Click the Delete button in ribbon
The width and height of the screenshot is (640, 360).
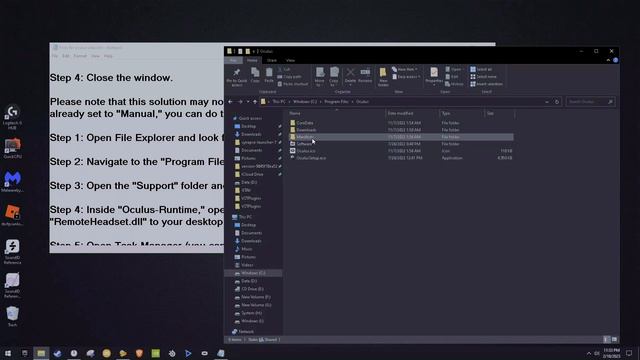tap(350, 76)
